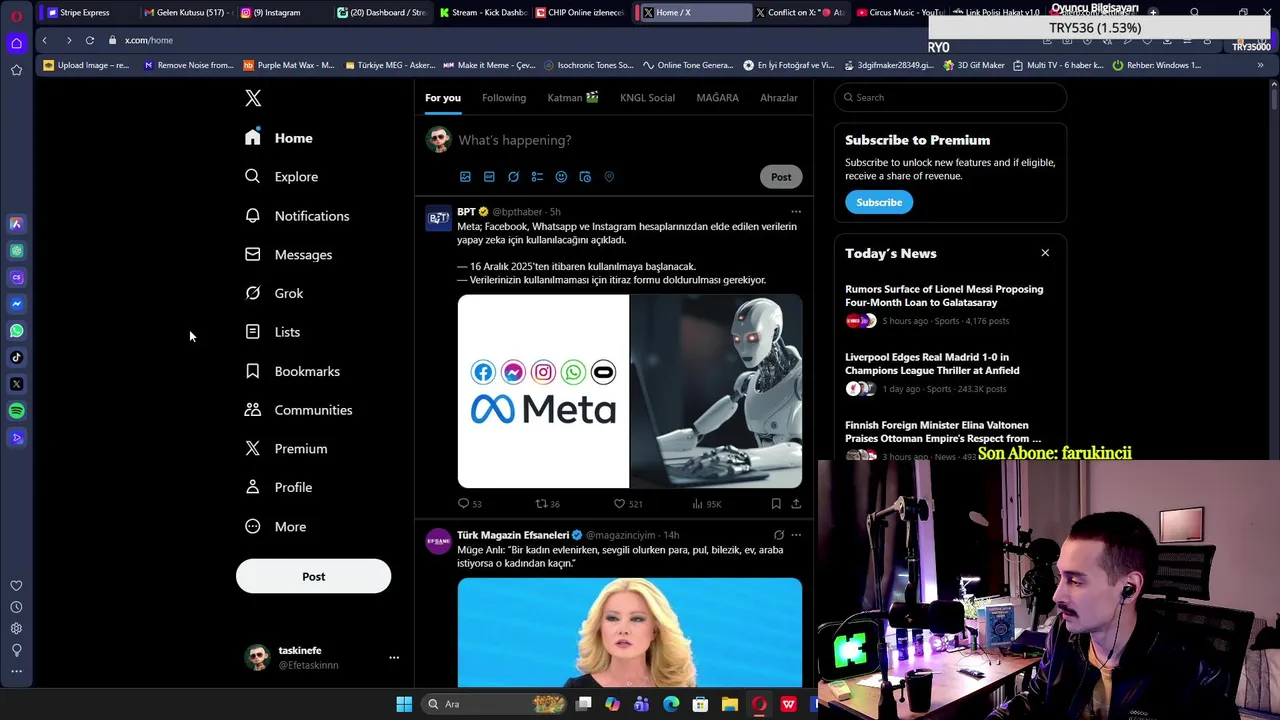Click the large Post button in sidebar
Image resolution: width=1280 pixels, height=720 pixels.
tap(313, 577)
